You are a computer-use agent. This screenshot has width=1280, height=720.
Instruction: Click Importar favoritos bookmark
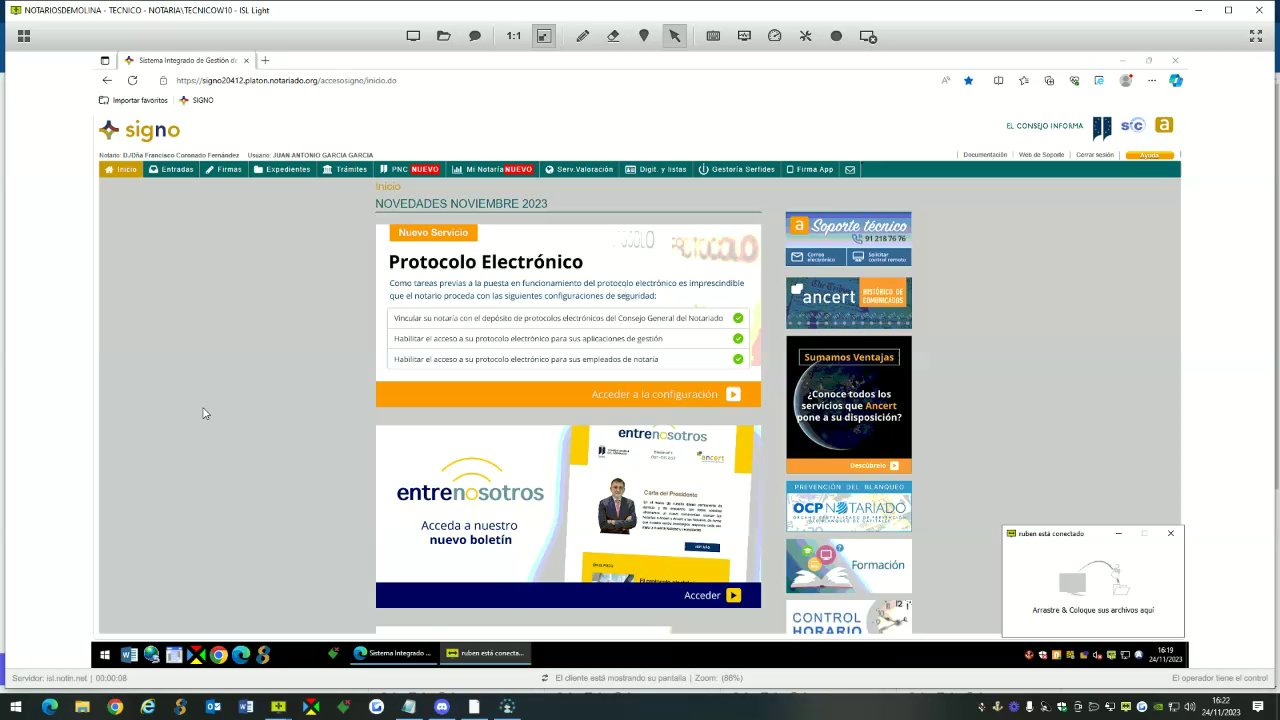click(133, 100)
